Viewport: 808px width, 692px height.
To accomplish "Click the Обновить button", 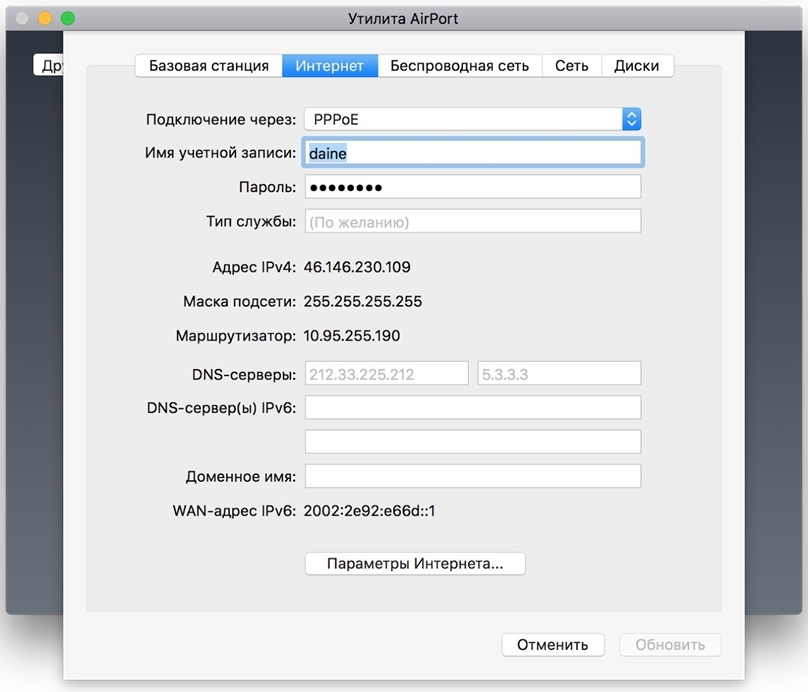I will [670, 645].
